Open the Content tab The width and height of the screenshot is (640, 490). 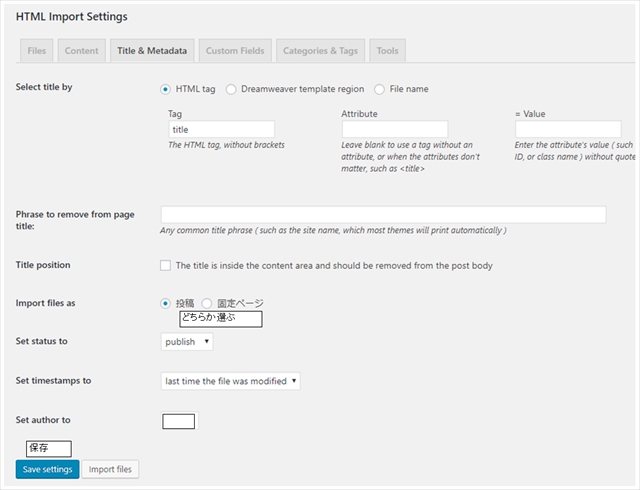[x=81, y=50]
